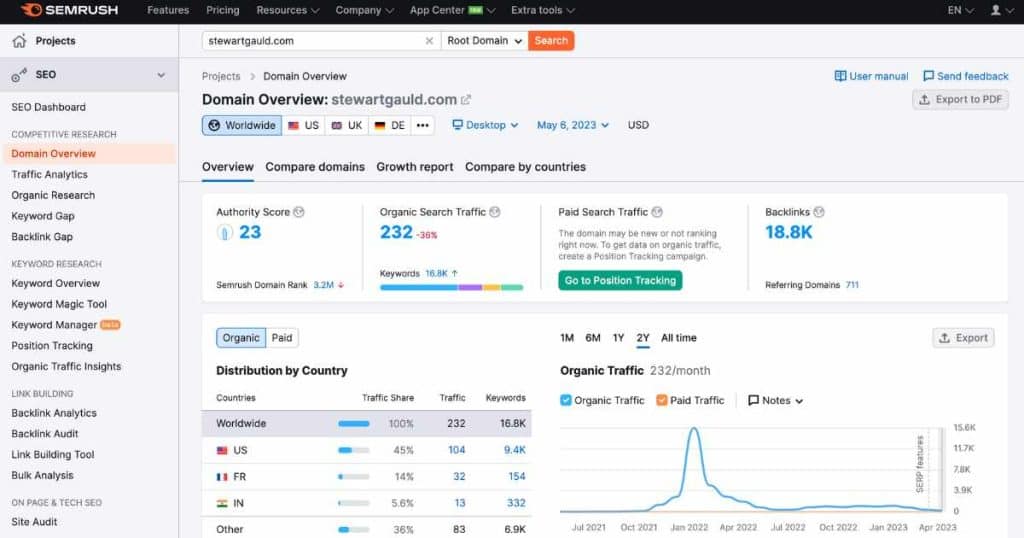Open external link icon beside stewartgauld.com
The width and height of the screenshot is (1024, 538).
click(466, 100)
